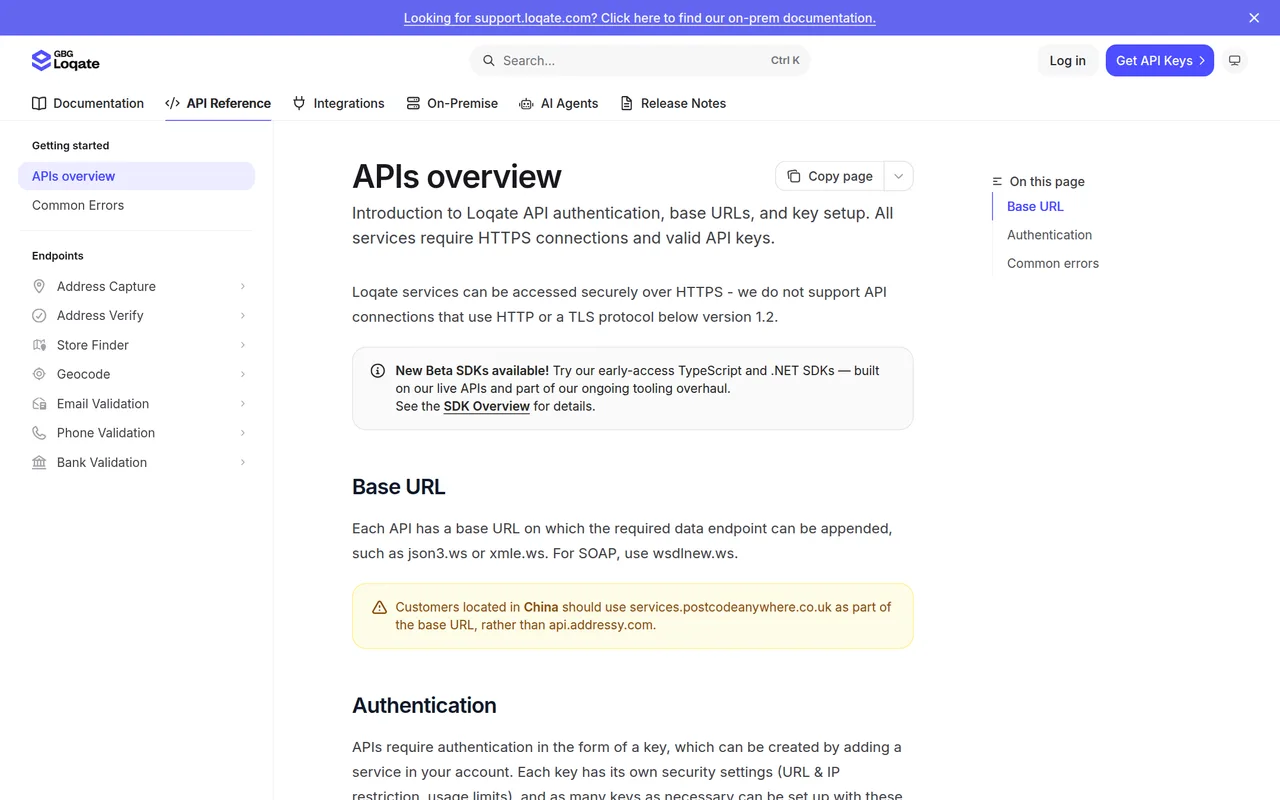
Task: Select APIs overview in sidebar
Action: 136,176
